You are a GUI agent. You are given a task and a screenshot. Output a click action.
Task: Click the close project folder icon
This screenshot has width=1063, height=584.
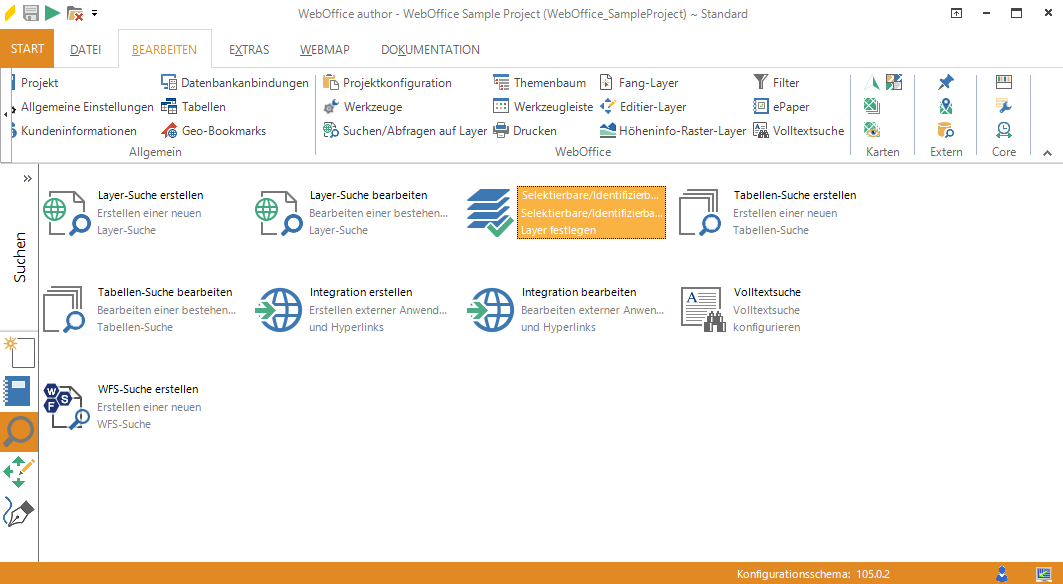pos(75,13)
